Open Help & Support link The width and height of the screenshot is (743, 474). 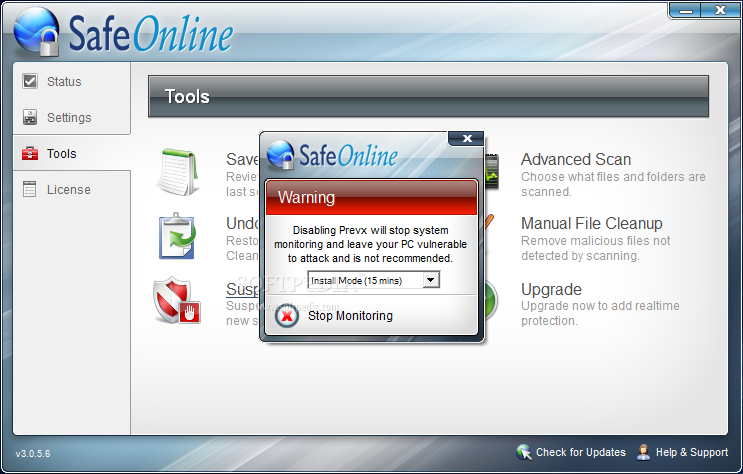tap(692, 452)
